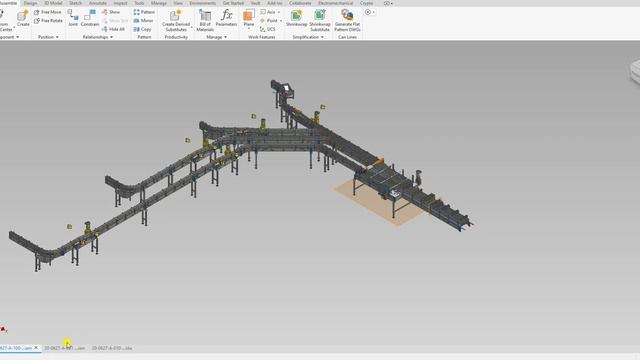Click the ViewCube in the corner
Image resolution: width=640 pixels, height=360 pixels.
[636, 73]
